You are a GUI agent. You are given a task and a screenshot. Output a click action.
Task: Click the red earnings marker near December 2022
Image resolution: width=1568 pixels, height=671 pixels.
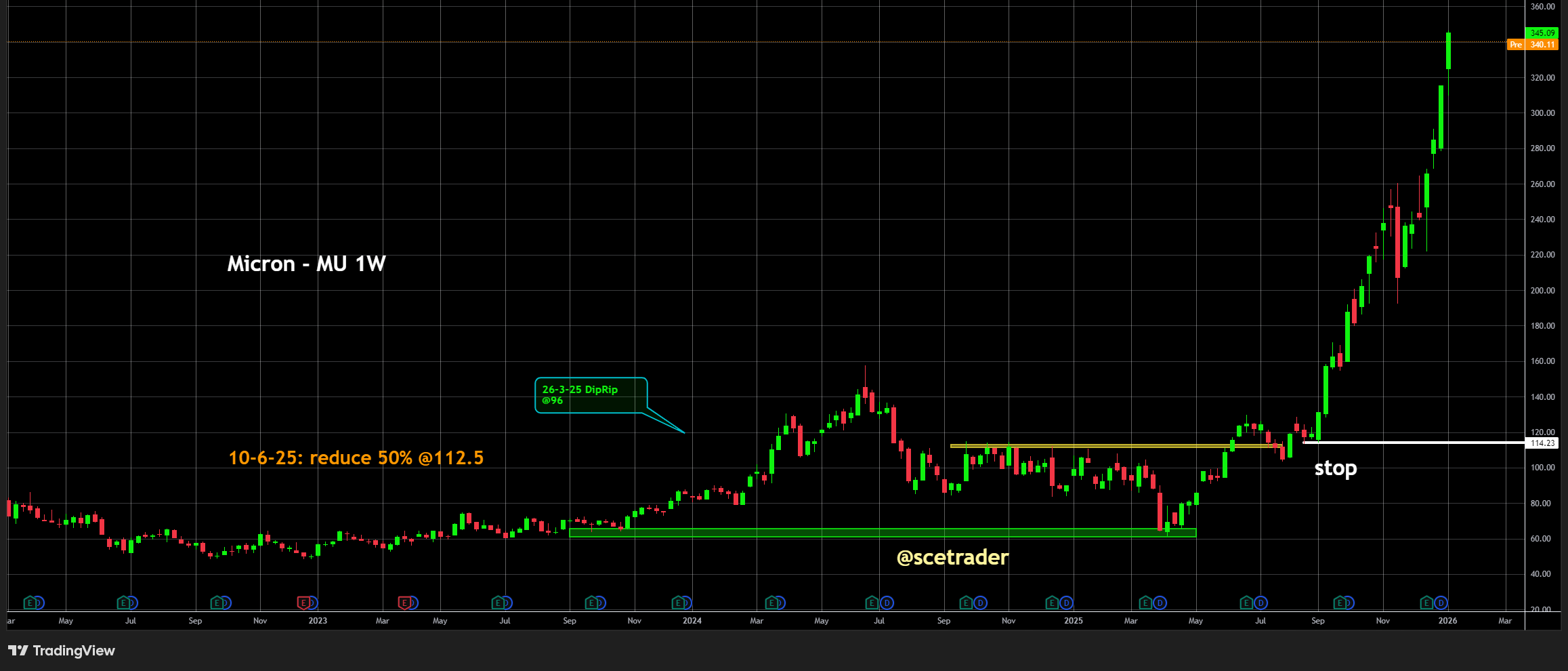point(303,603)
